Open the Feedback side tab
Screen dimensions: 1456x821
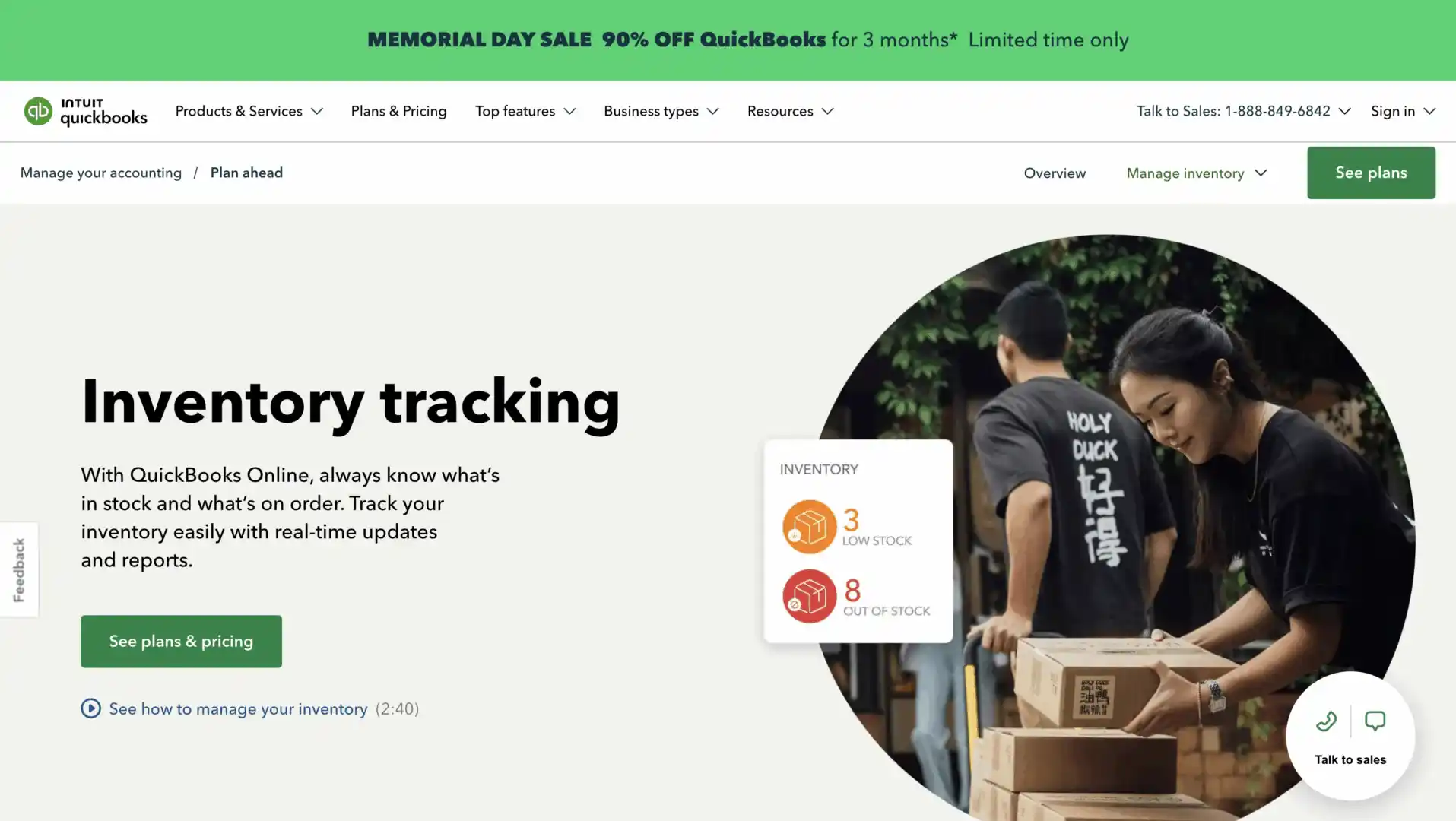[19, 569]
